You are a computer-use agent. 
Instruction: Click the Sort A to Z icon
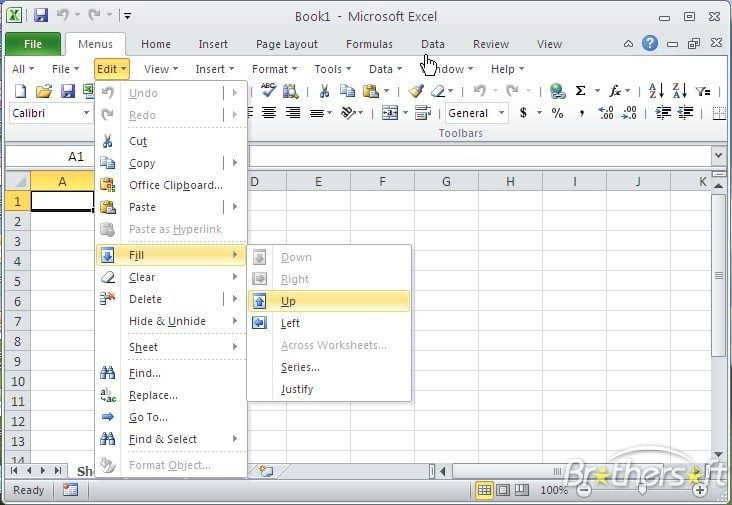point(656,90)
